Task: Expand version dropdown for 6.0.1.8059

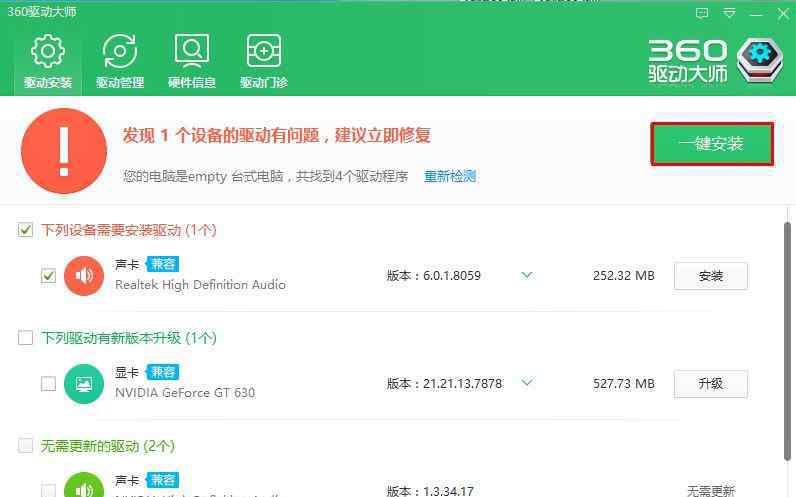Action: pos(527,275)
